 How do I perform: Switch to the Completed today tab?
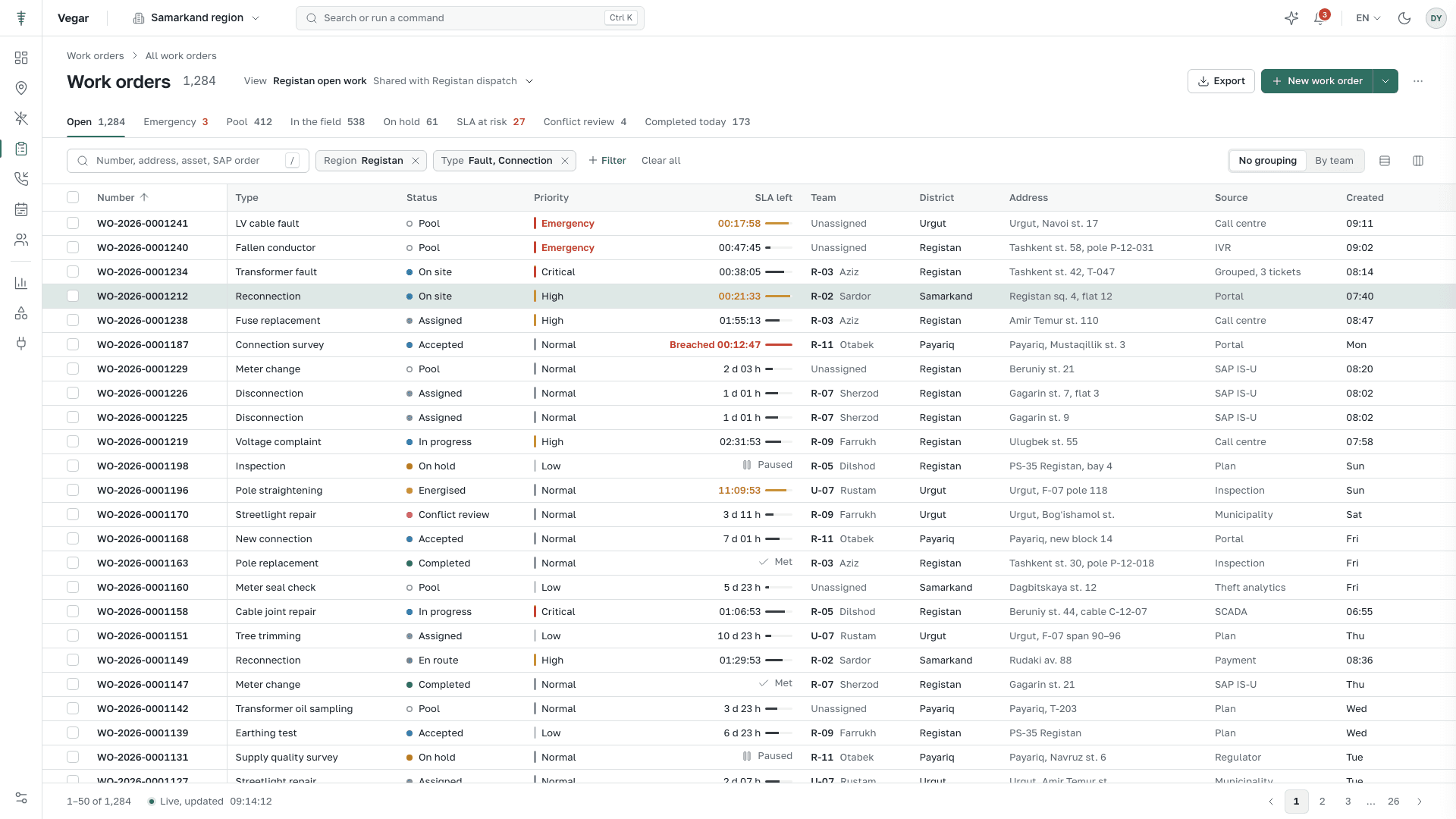click(x=697, y=122)
